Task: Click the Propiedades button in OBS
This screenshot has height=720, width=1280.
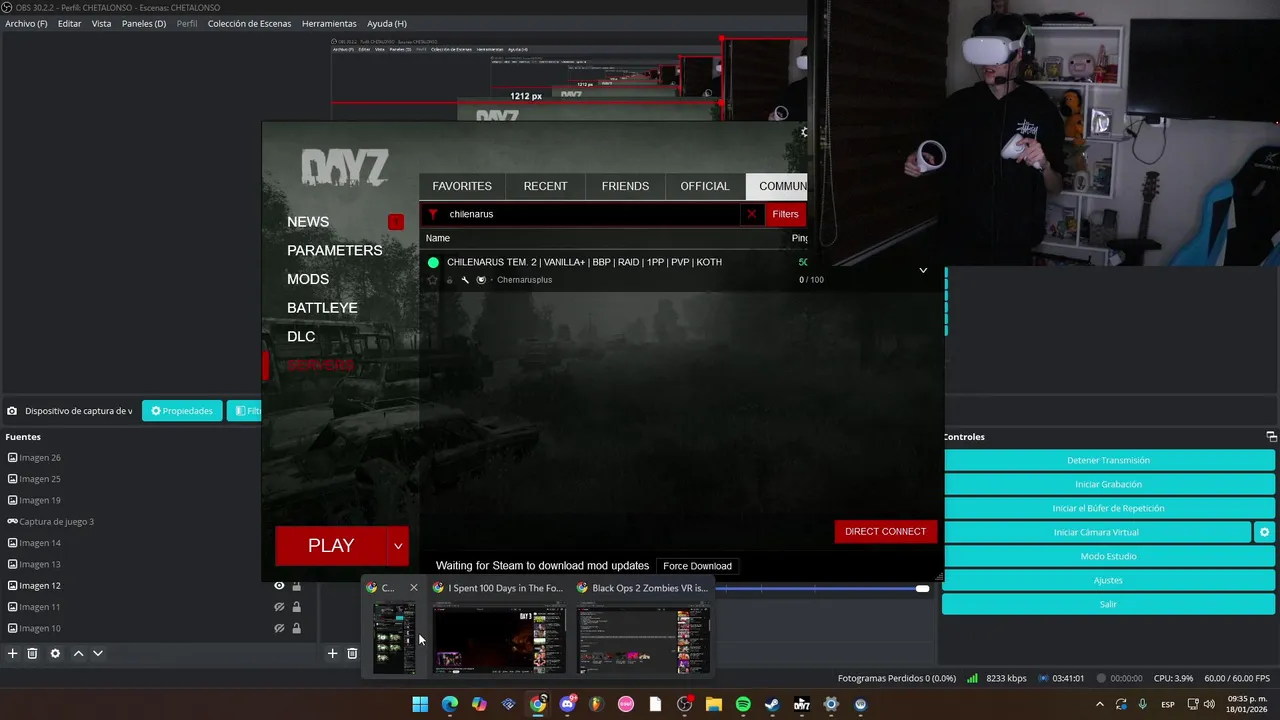Action: coord(182,411)
